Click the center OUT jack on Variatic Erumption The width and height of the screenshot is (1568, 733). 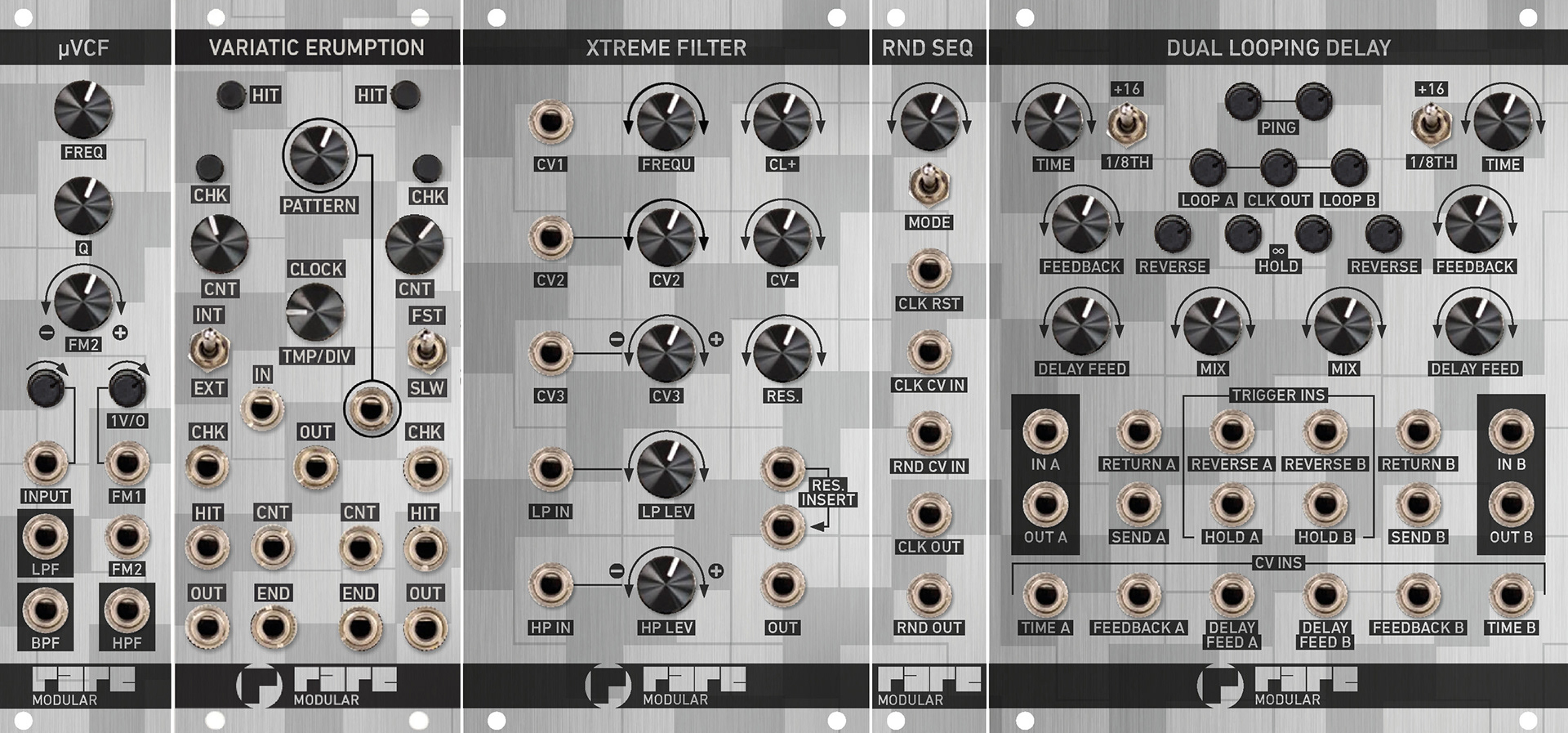click(315, 467)
